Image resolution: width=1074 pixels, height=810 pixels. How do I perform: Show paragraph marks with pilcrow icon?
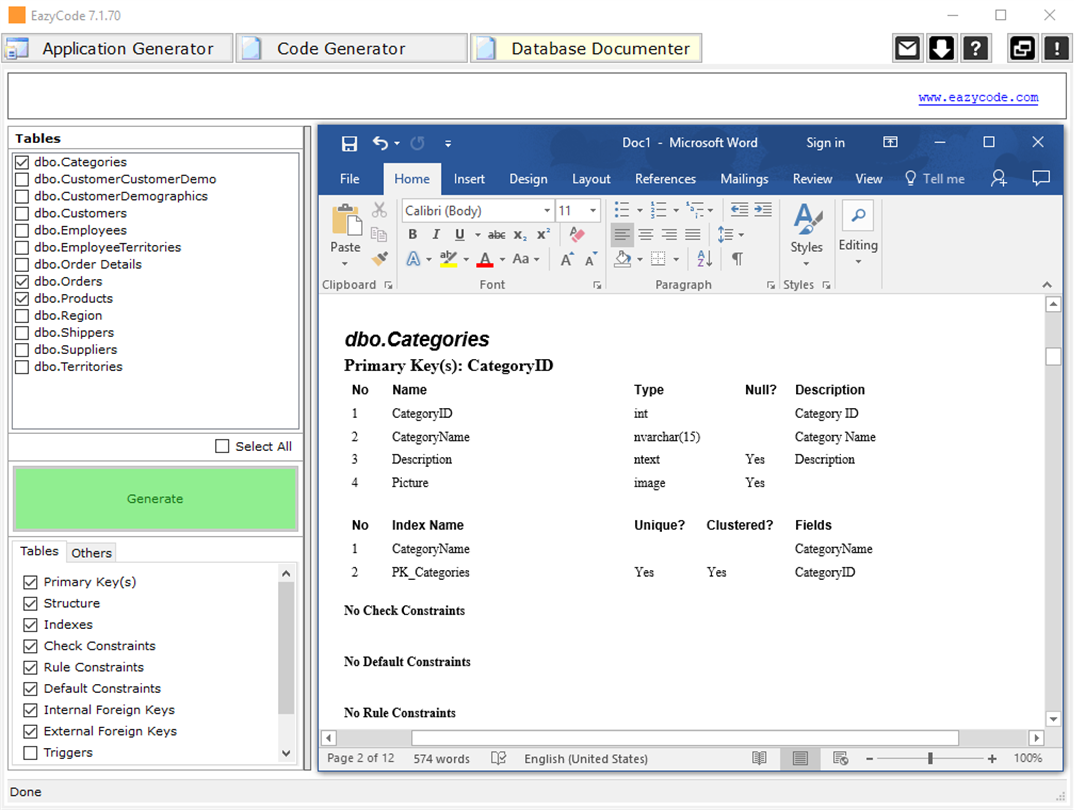(x=737, y=259)
